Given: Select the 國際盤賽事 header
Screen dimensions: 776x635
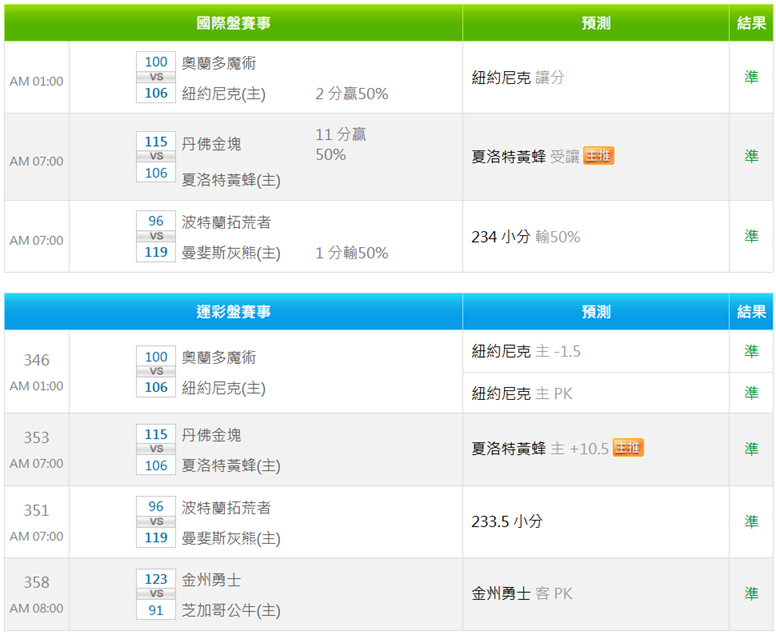Looking at the screenshot, I should click(234, 23).
